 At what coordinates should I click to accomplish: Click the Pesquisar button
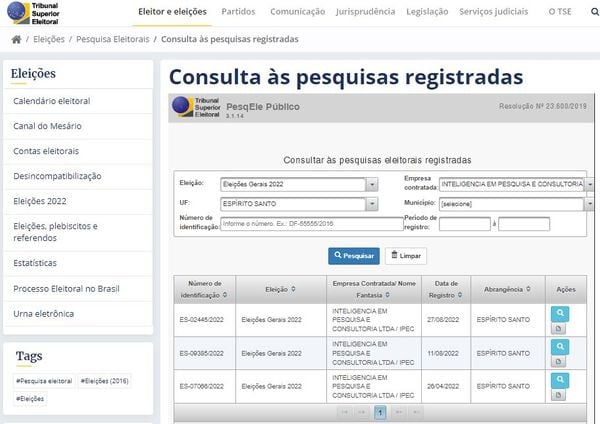point(354,256)
